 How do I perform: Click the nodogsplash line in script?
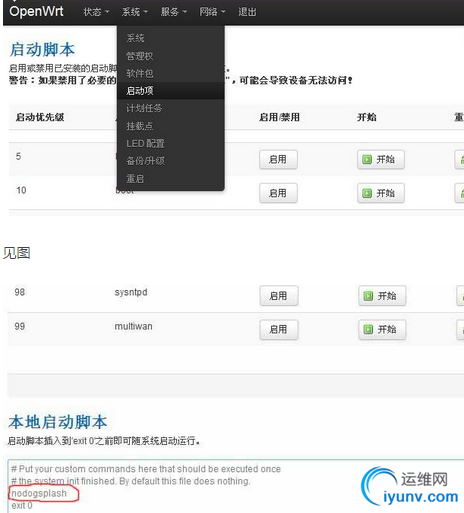tap(39, 493)
